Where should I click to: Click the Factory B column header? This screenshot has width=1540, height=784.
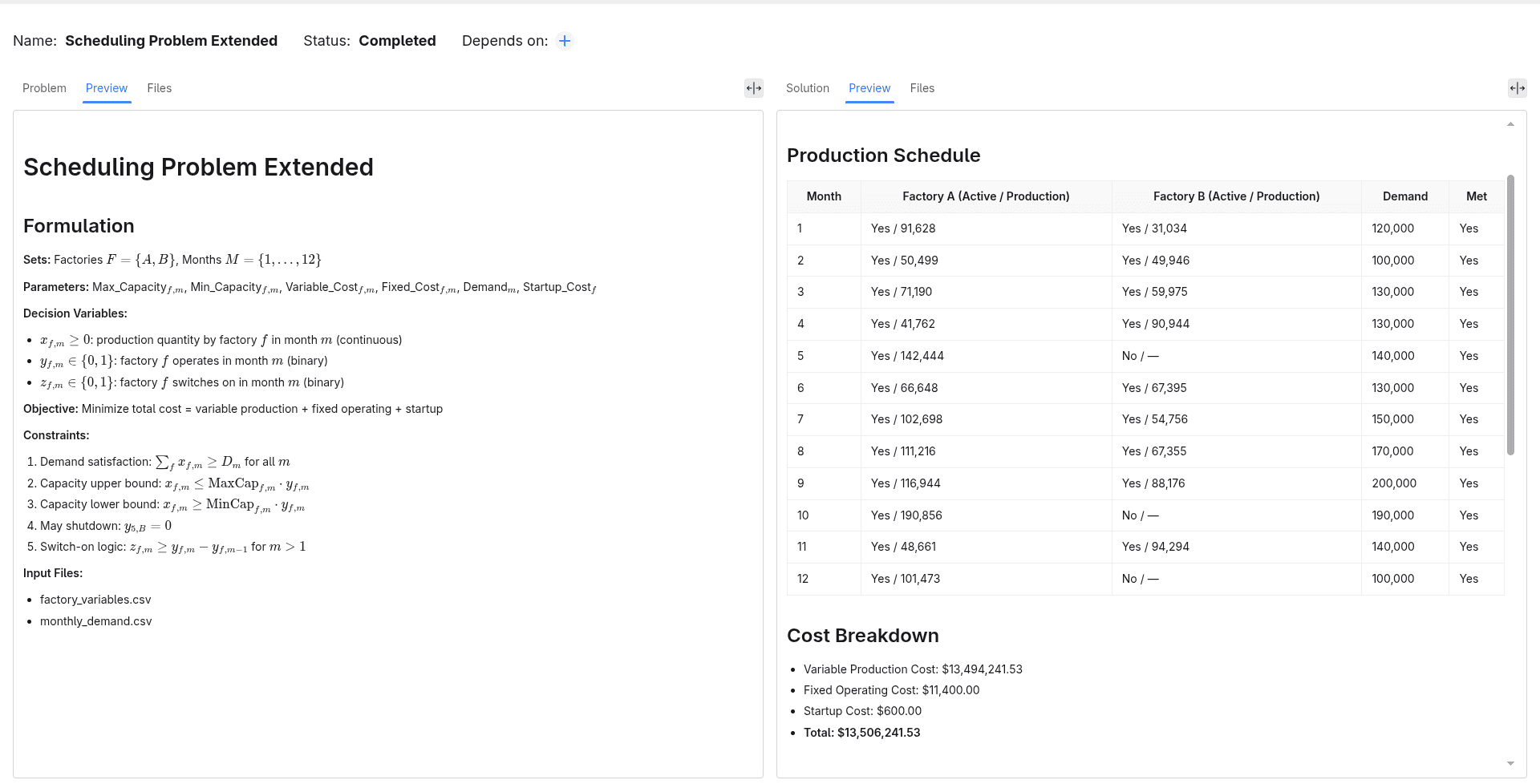[x=1236, y=196]
